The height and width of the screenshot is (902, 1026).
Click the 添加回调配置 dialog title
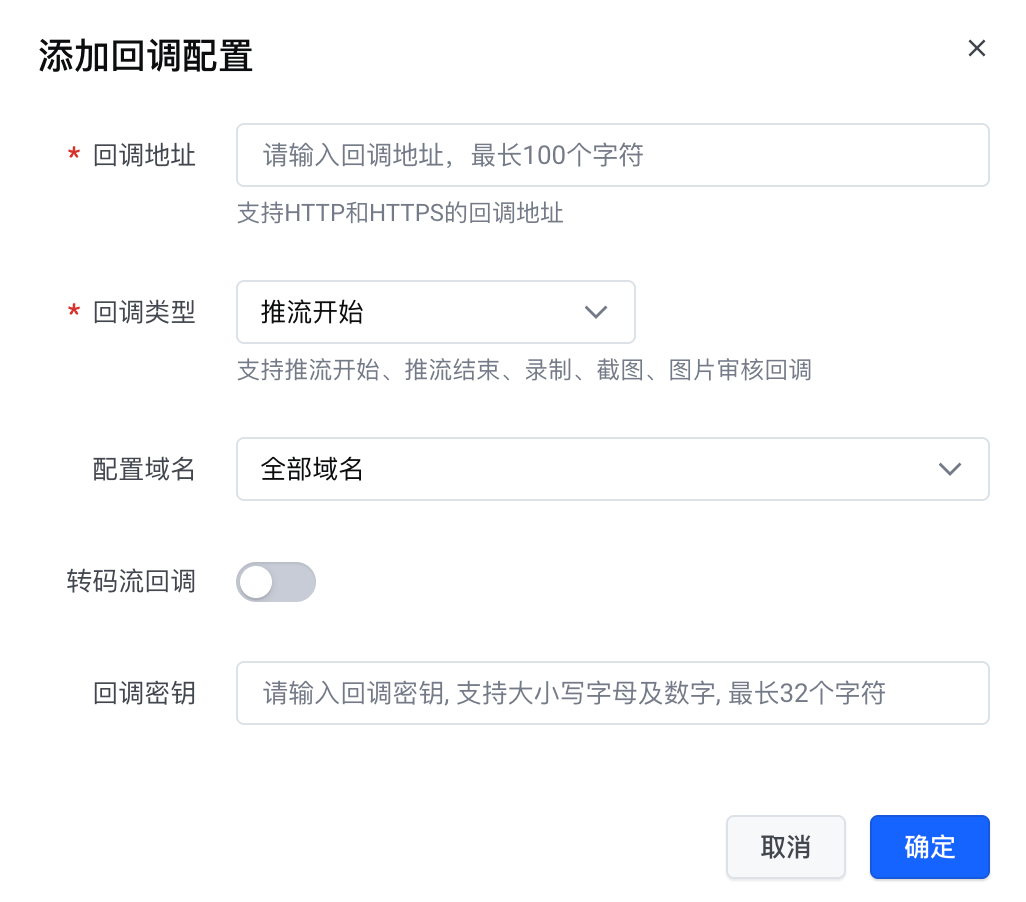pyautogui.click(x=146, y=57)
